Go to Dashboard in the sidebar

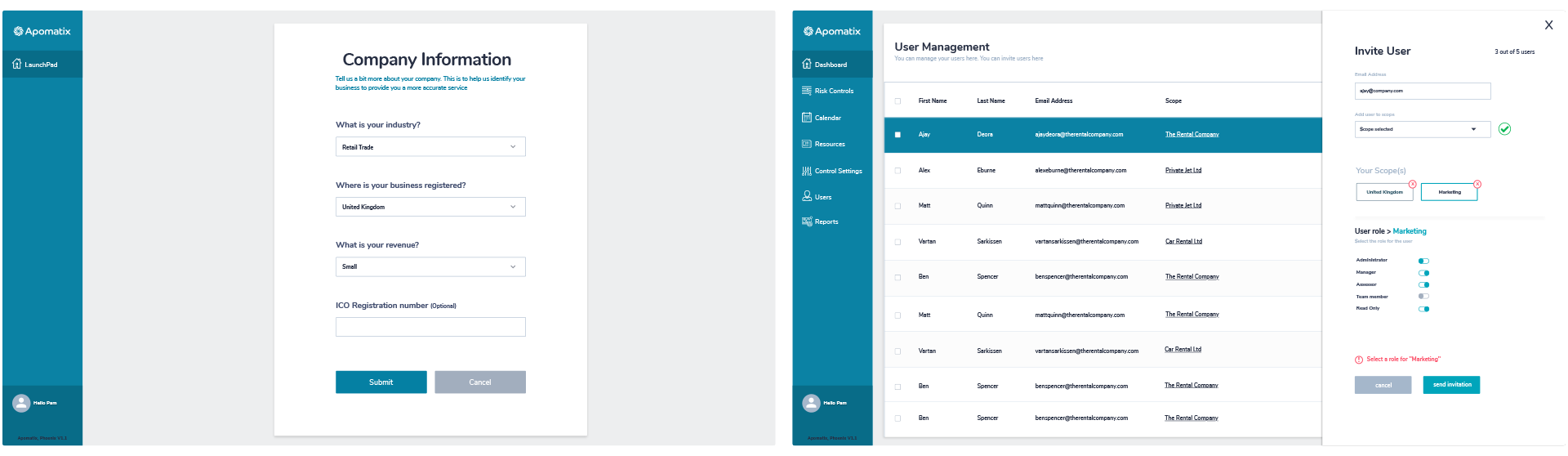click(830, 65)
